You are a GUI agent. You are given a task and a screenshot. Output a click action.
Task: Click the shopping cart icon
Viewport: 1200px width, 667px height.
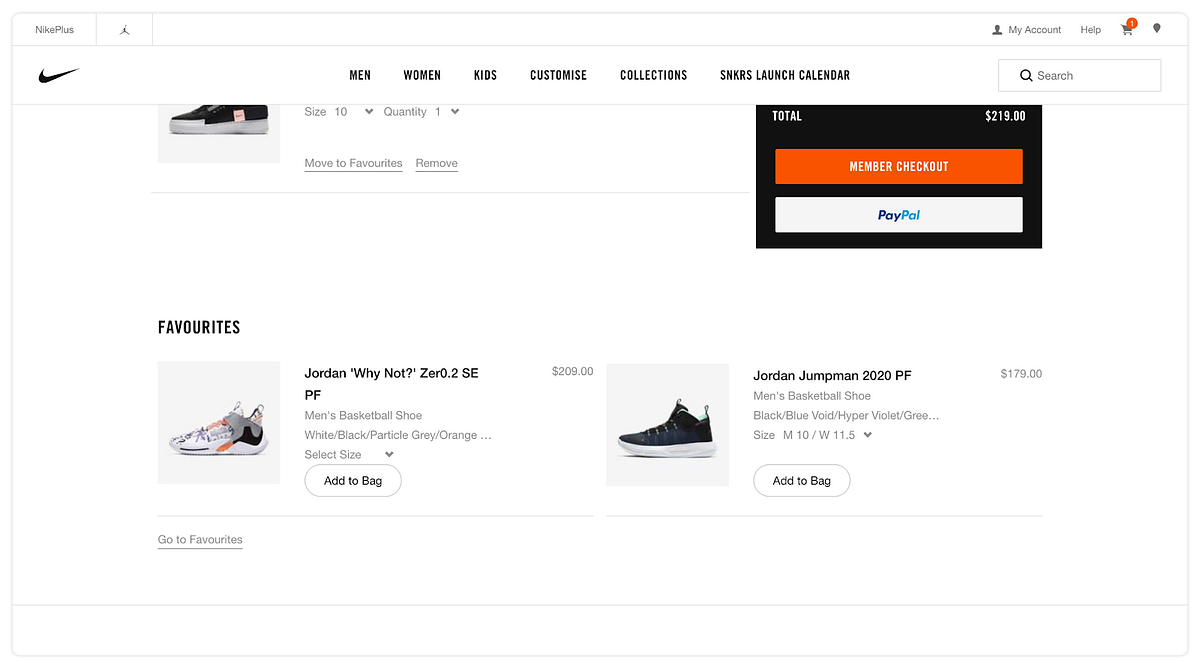coord(1125,30)
